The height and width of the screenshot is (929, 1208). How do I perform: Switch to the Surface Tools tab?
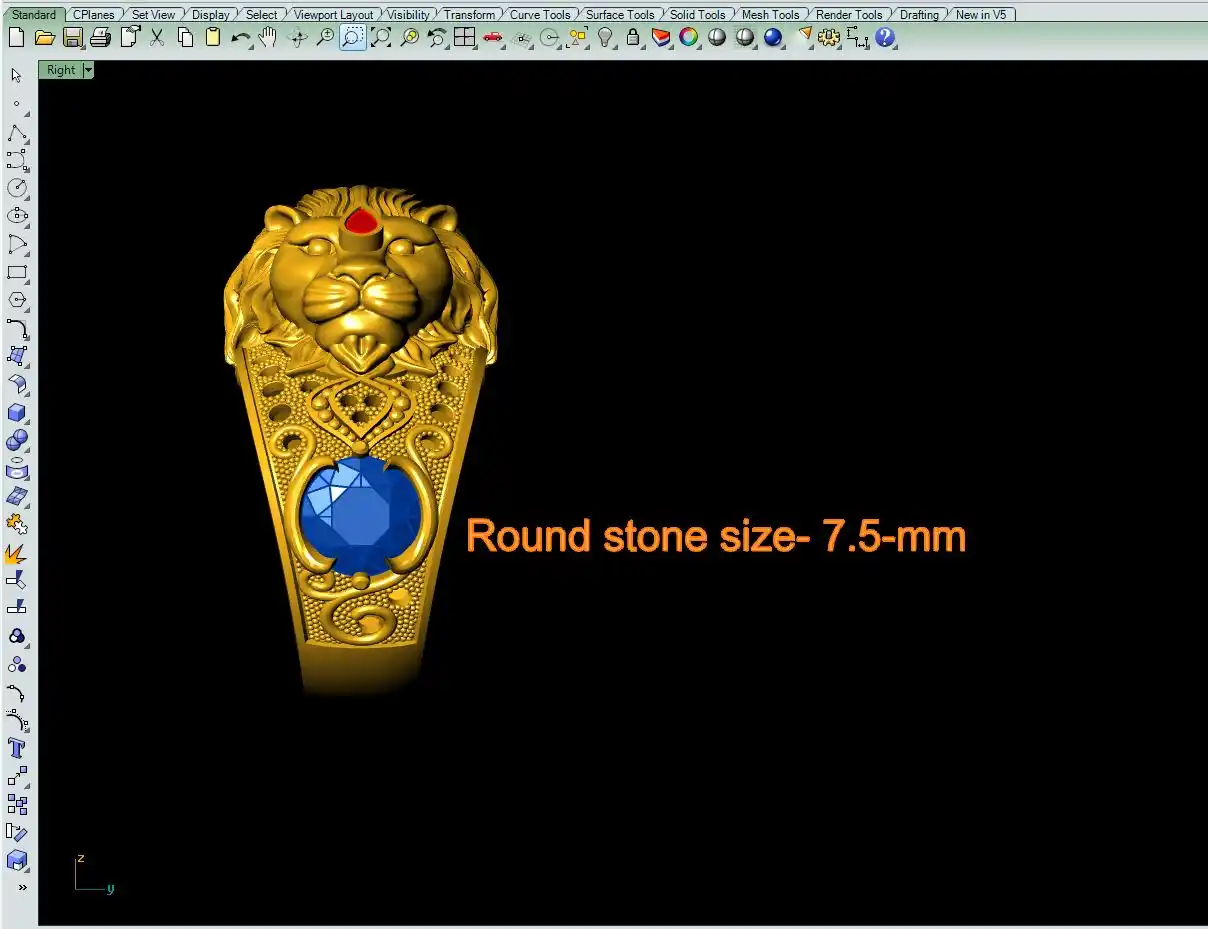pos(619,15)
